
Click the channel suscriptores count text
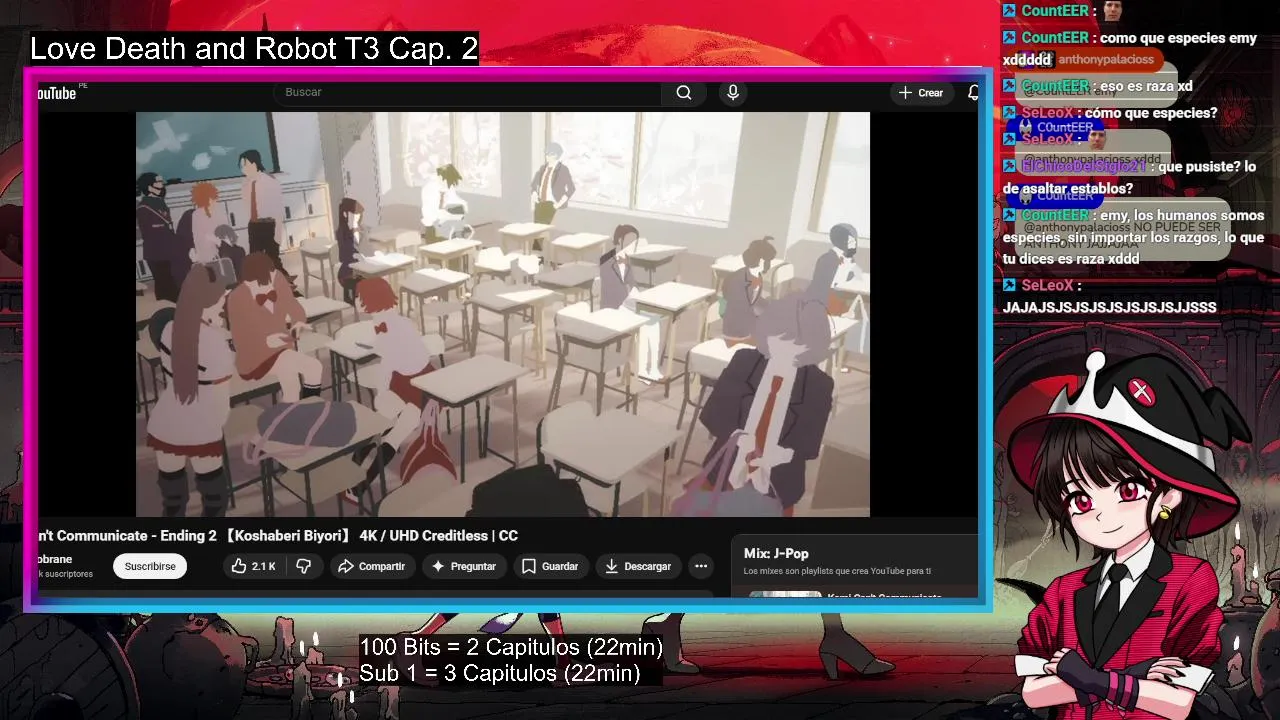point(65,574)
